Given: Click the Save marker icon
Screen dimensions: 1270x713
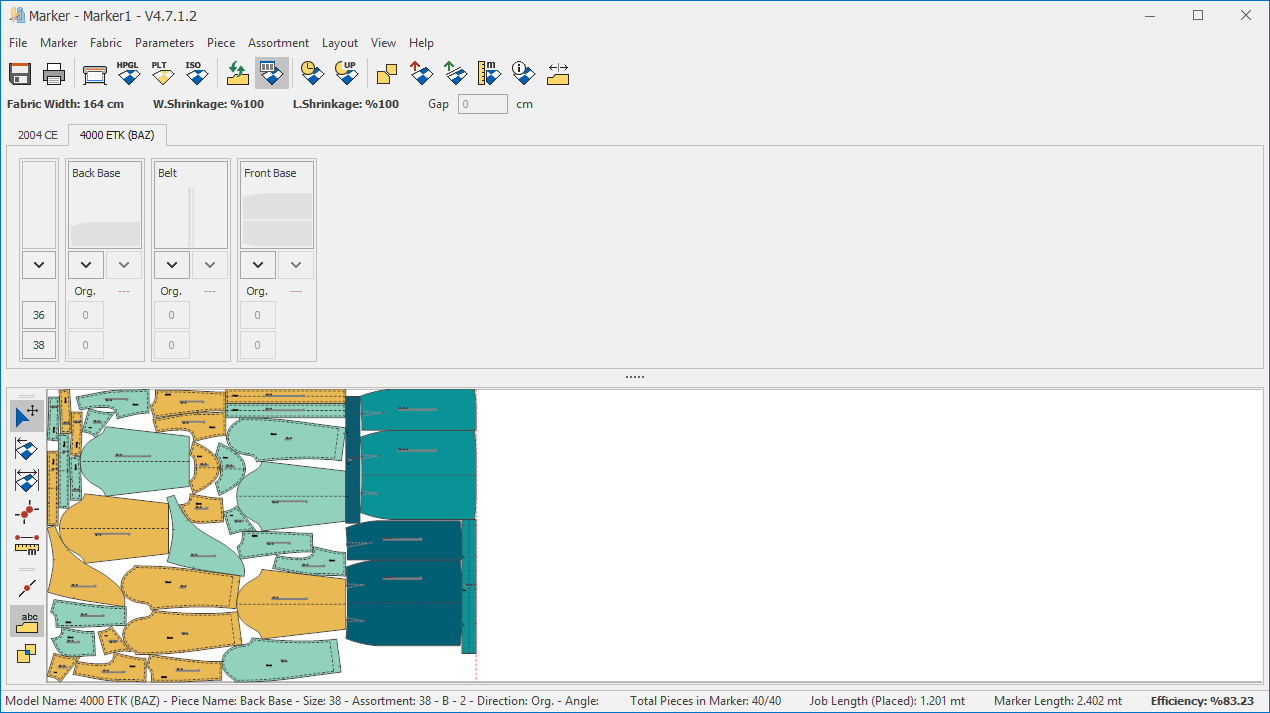Looking at the screenshot, I should pyautogui.click(x=20, y=74).
